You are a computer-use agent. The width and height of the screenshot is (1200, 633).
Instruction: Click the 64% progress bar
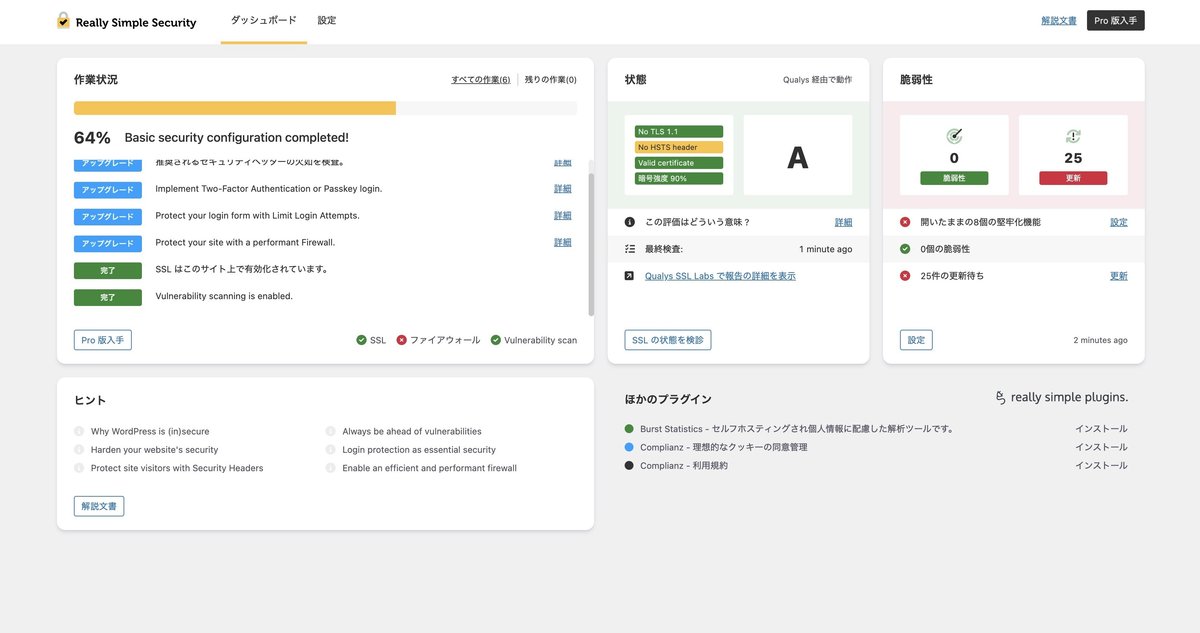pos(325,108)
